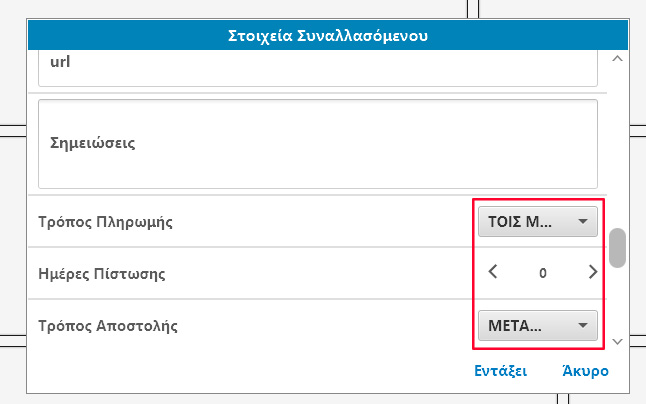The height and width of the screenshot is (404, 646).
Task: Select the Τρόπος Πληρωμής row label
Action: 105,222
